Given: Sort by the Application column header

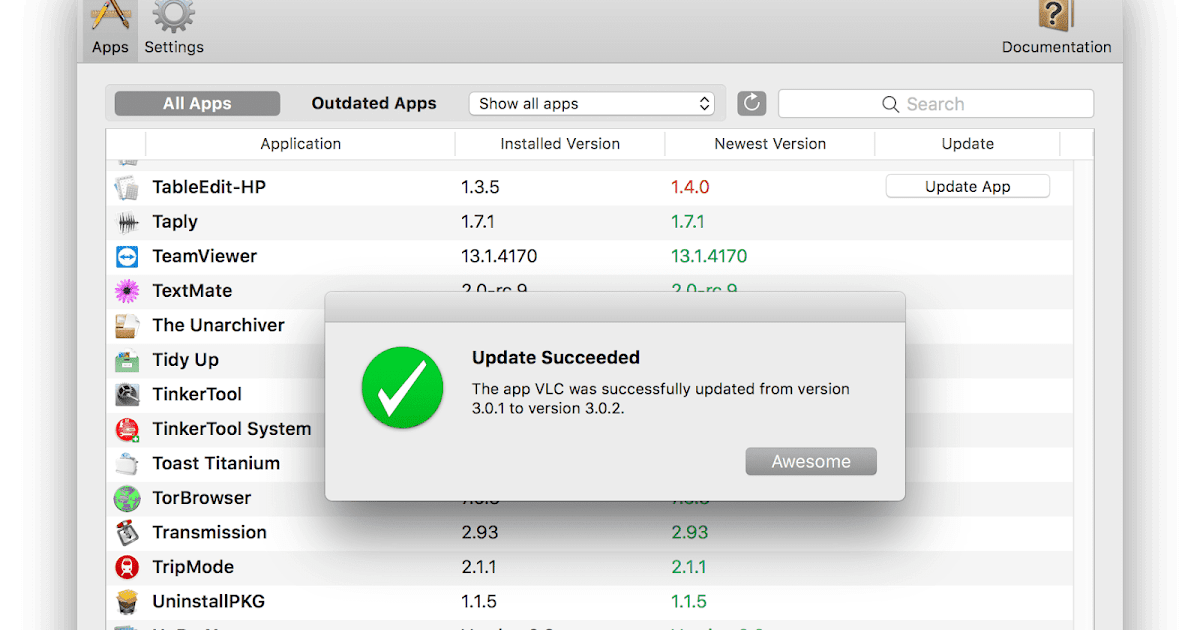Looking at the screenshot, I should click(x=300, y=144).
